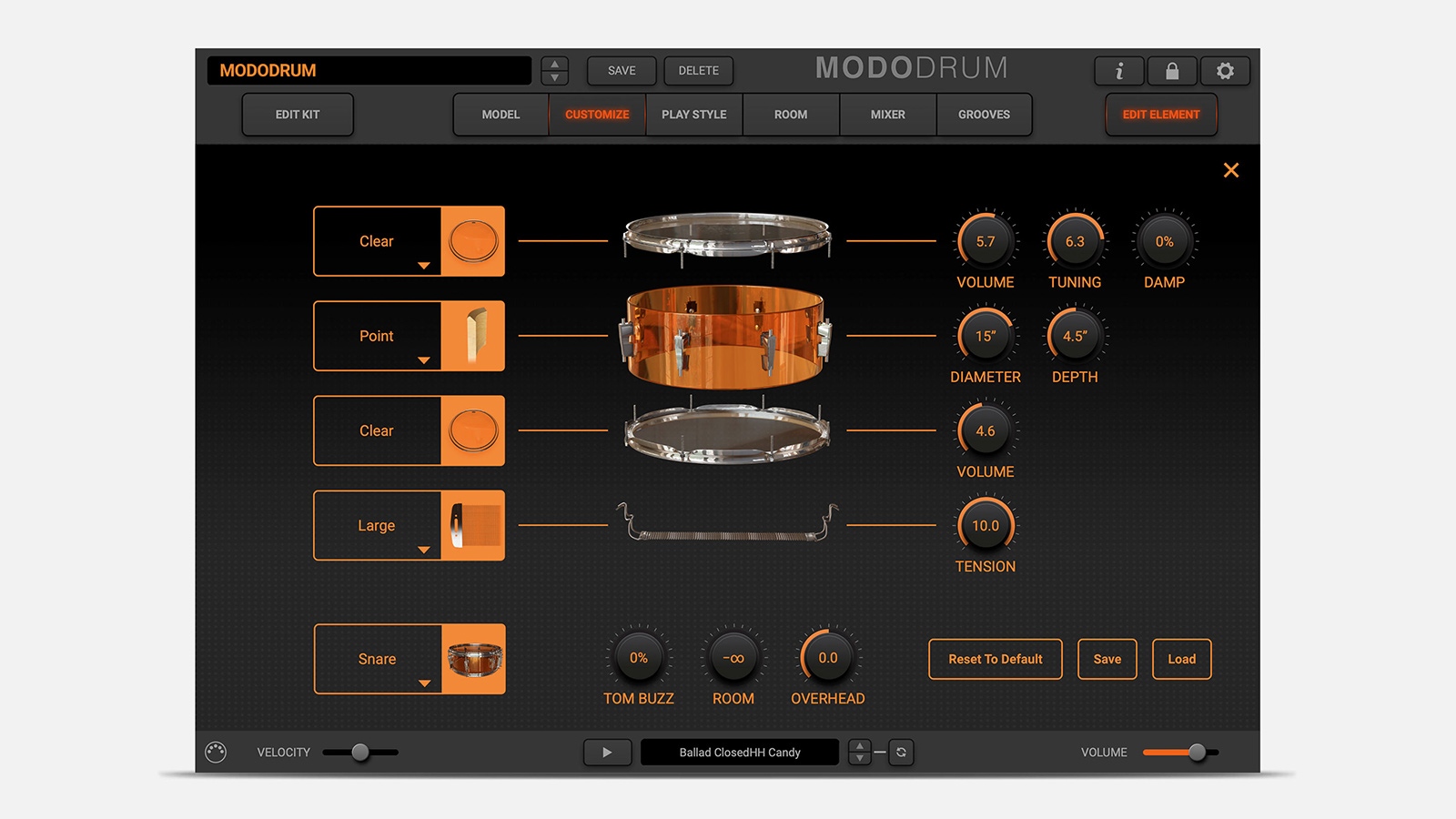This screenshot has height=819, width=1456.
Task: Click the orange Save button
Action: coord(1107,659)
